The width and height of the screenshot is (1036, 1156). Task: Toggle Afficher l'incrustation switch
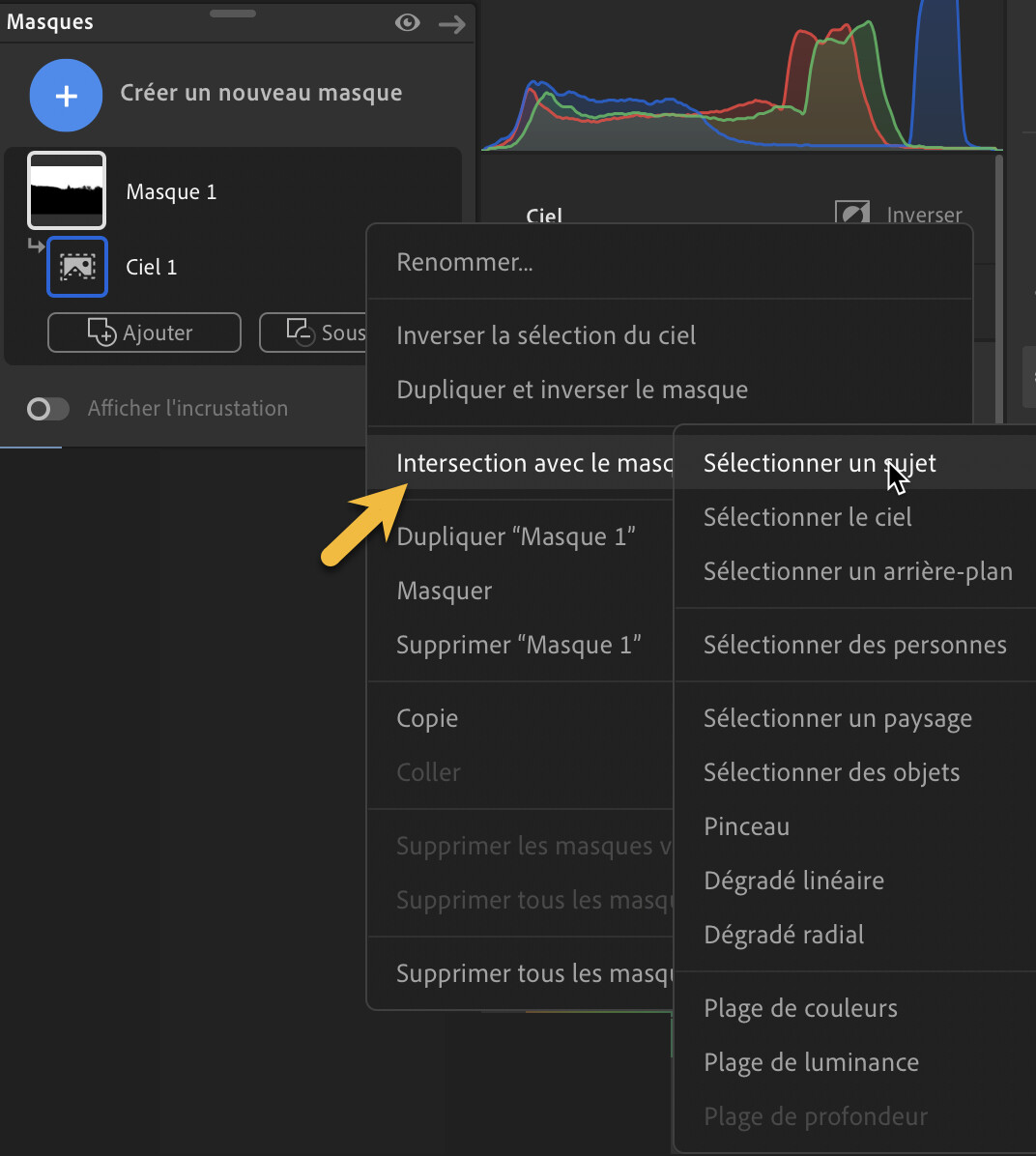tap(47, 409)
